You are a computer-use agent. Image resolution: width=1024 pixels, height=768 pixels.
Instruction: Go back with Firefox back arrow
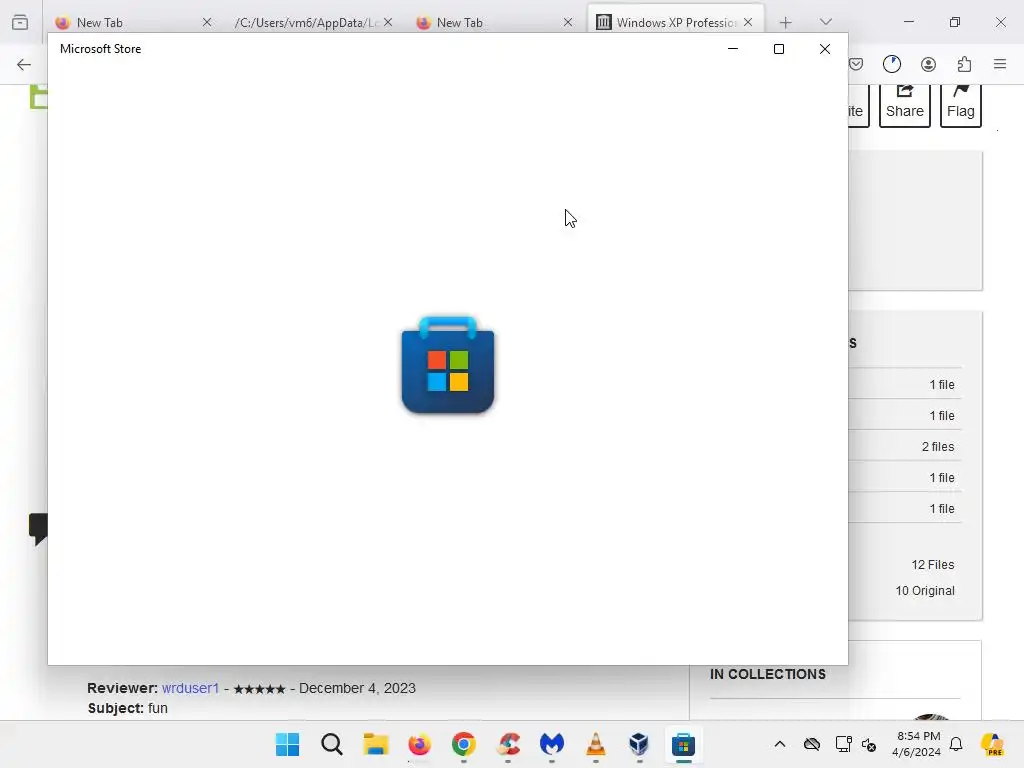click(24, 64)
